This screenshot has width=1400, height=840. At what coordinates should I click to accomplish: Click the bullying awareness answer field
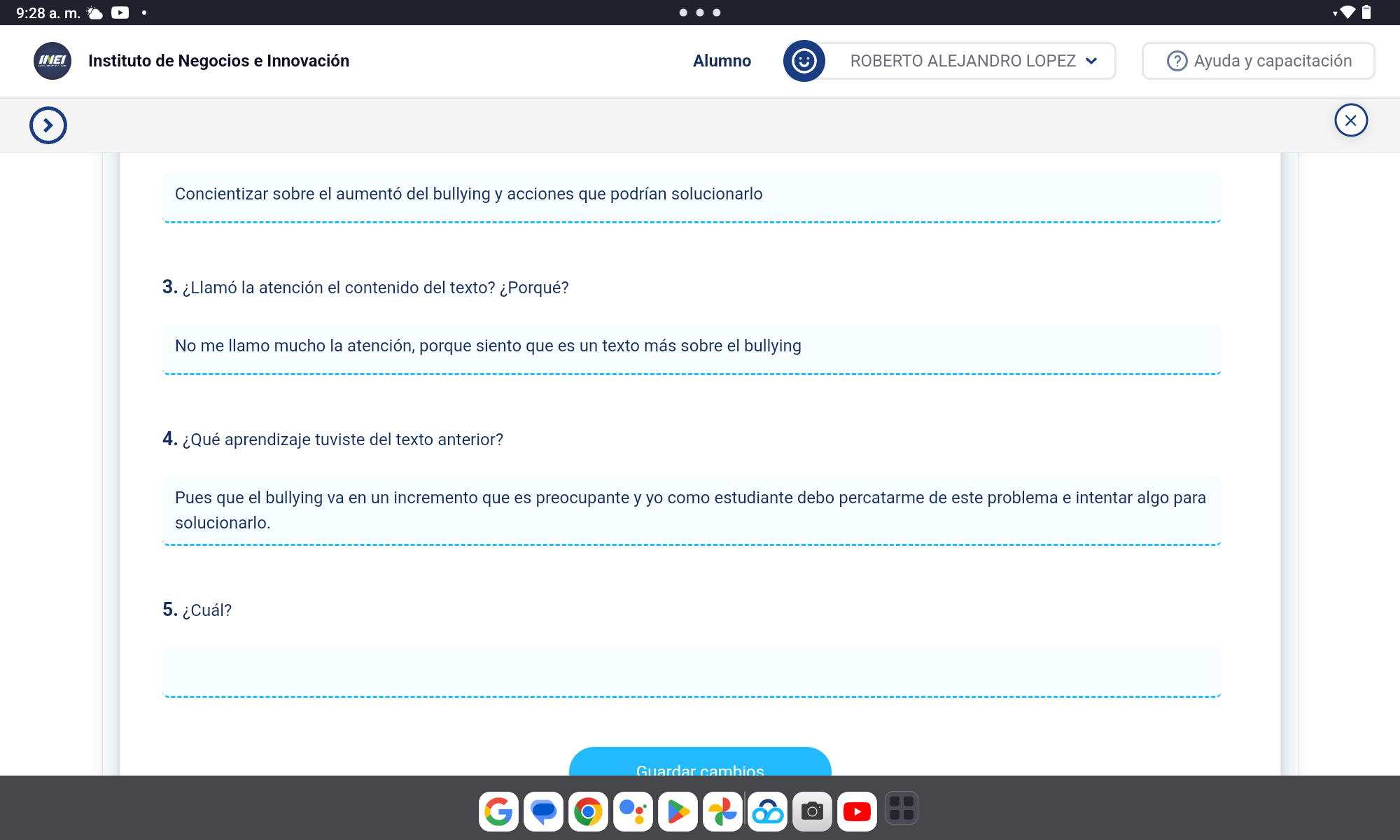pos(692,195)
